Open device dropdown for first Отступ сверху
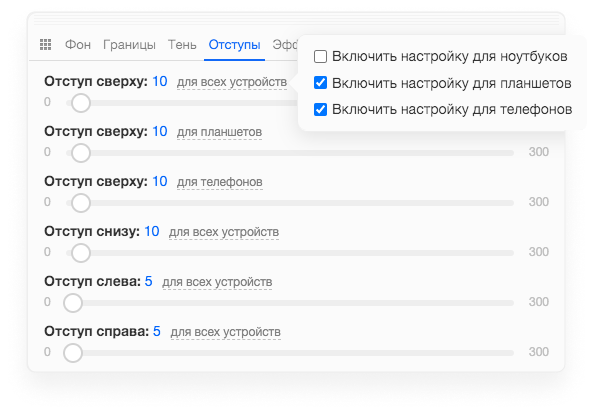 232,82
